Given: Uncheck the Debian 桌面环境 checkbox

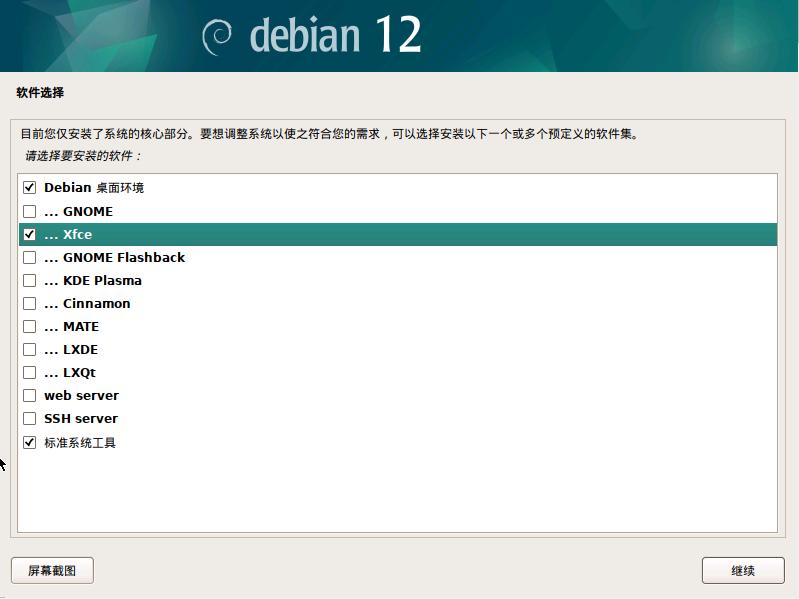Looking at the screenshot, I should click(x=30, y=187).
